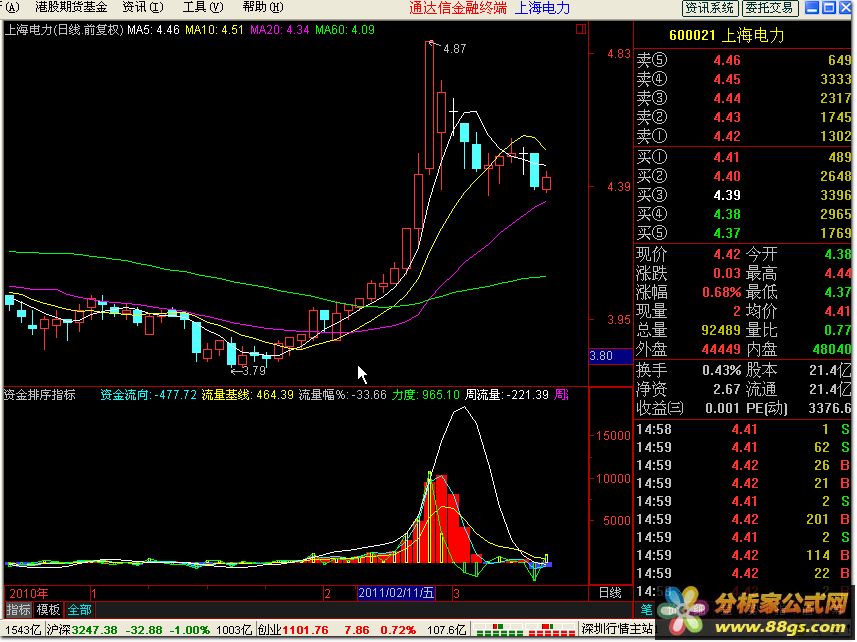This screenshot has height=642, width=857.
Task: Select the 买④ 4.38 bid row
Action: click(743, 214)
